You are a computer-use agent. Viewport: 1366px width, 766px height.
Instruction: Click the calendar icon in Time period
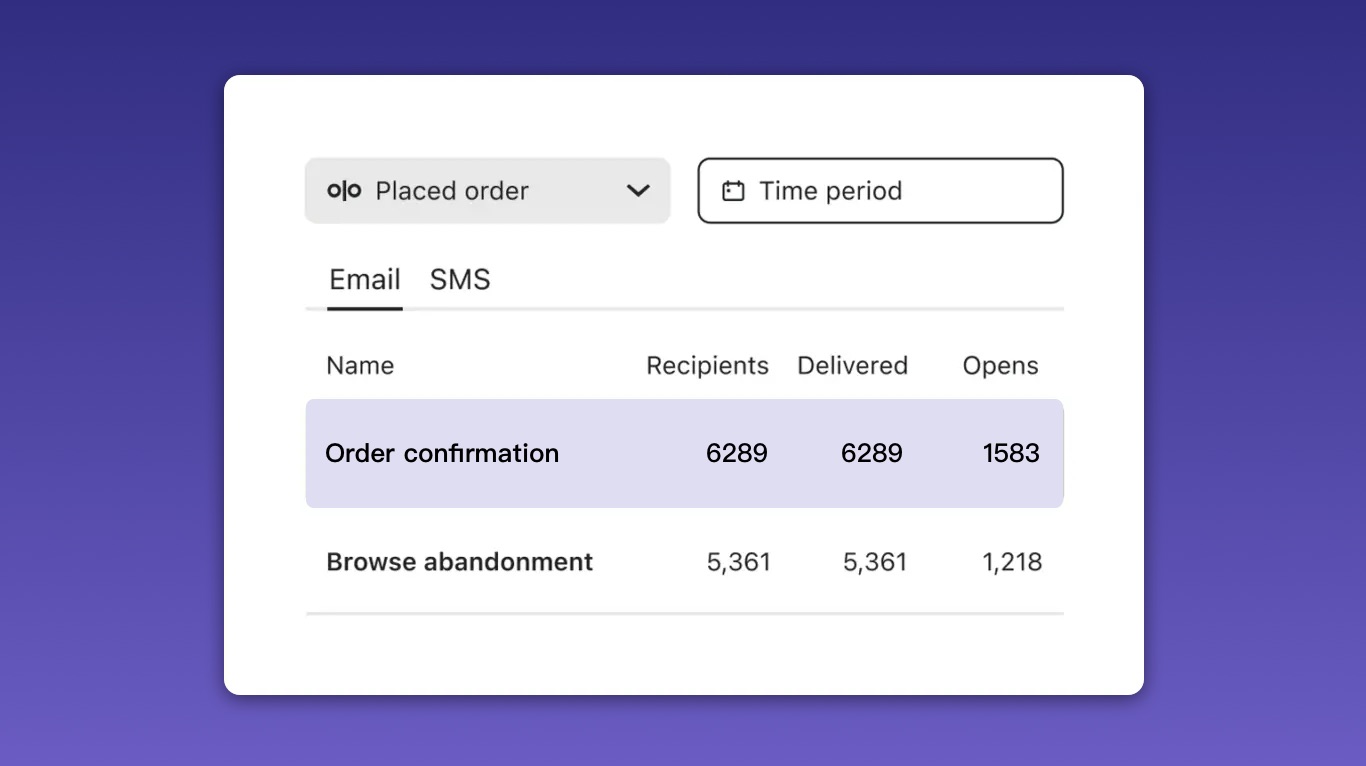tap(733, 191)
